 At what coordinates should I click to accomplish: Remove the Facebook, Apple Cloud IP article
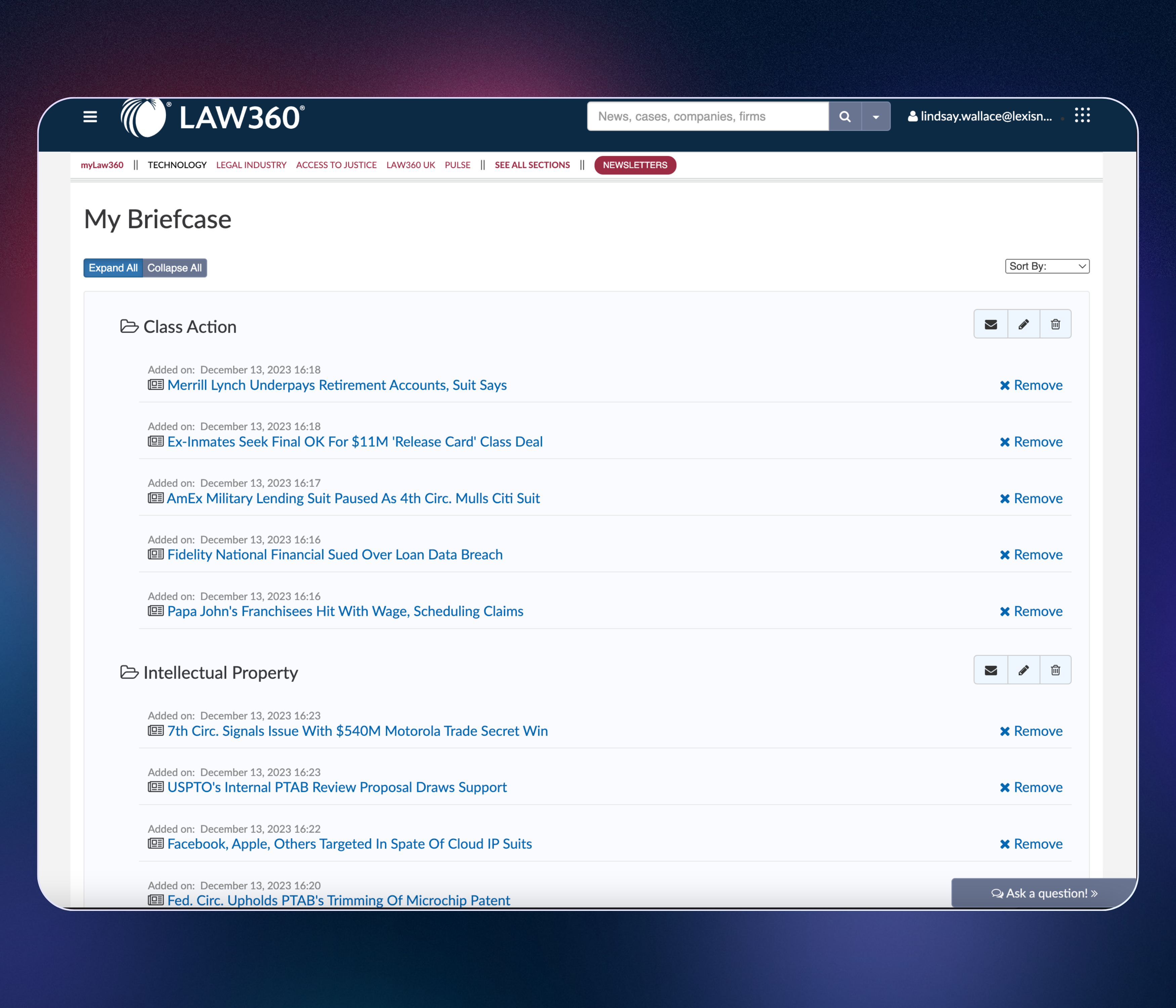(1031, 844)
